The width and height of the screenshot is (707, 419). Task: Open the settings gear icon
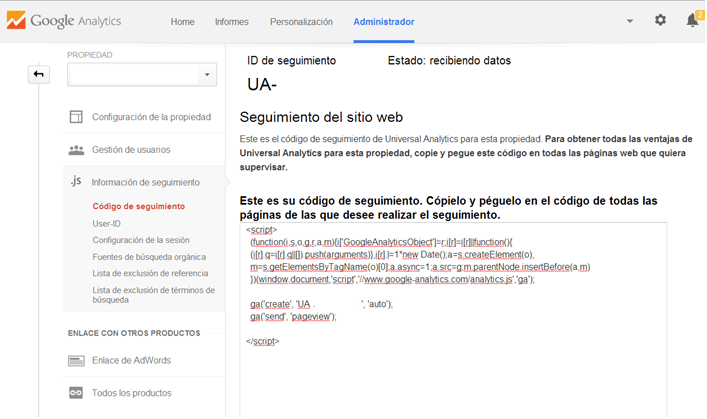660,20
